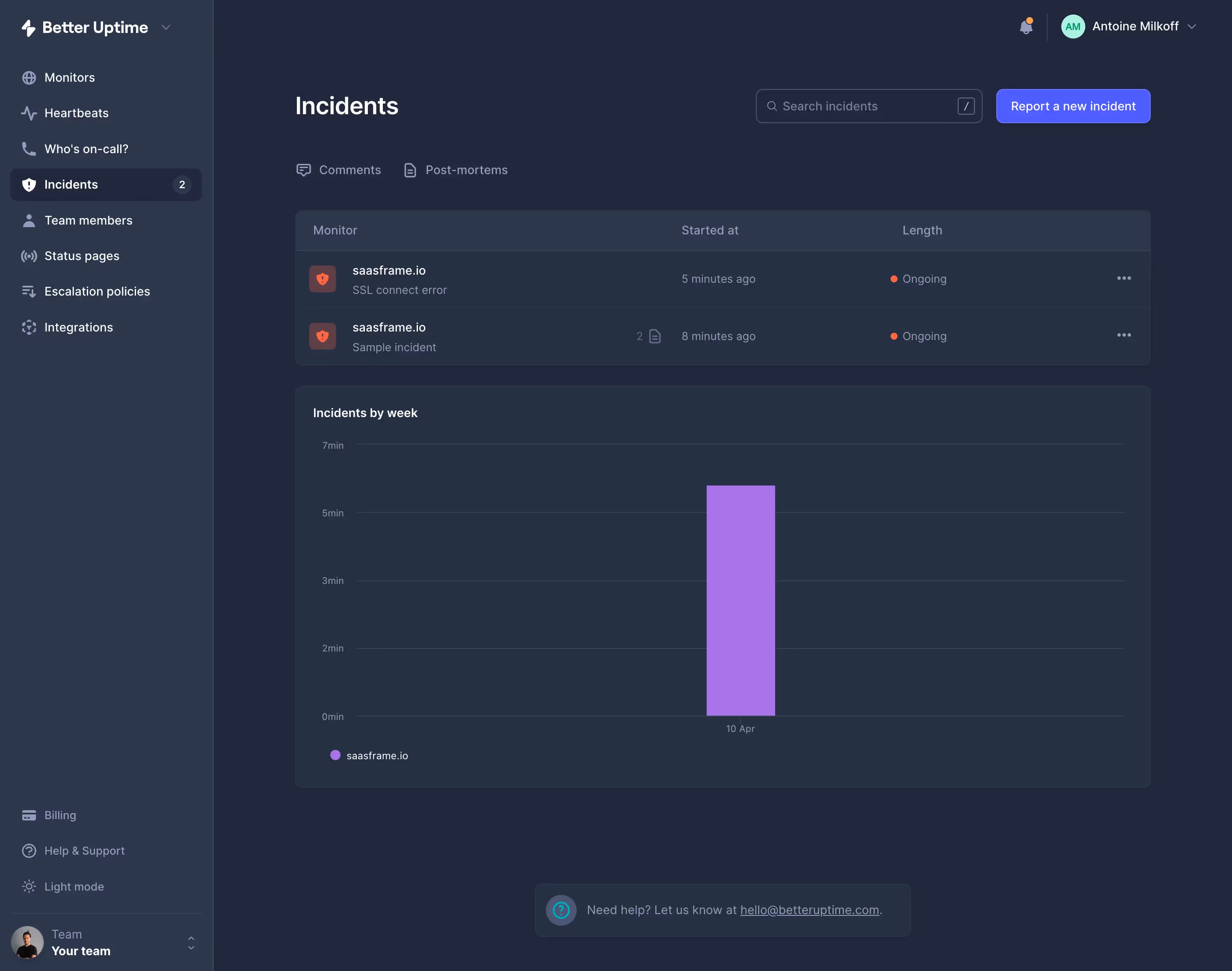This screenshot has width=1232, height=971.
Task: Click the shield icon on the SSL connect error incident
Action: click(323, 278)
